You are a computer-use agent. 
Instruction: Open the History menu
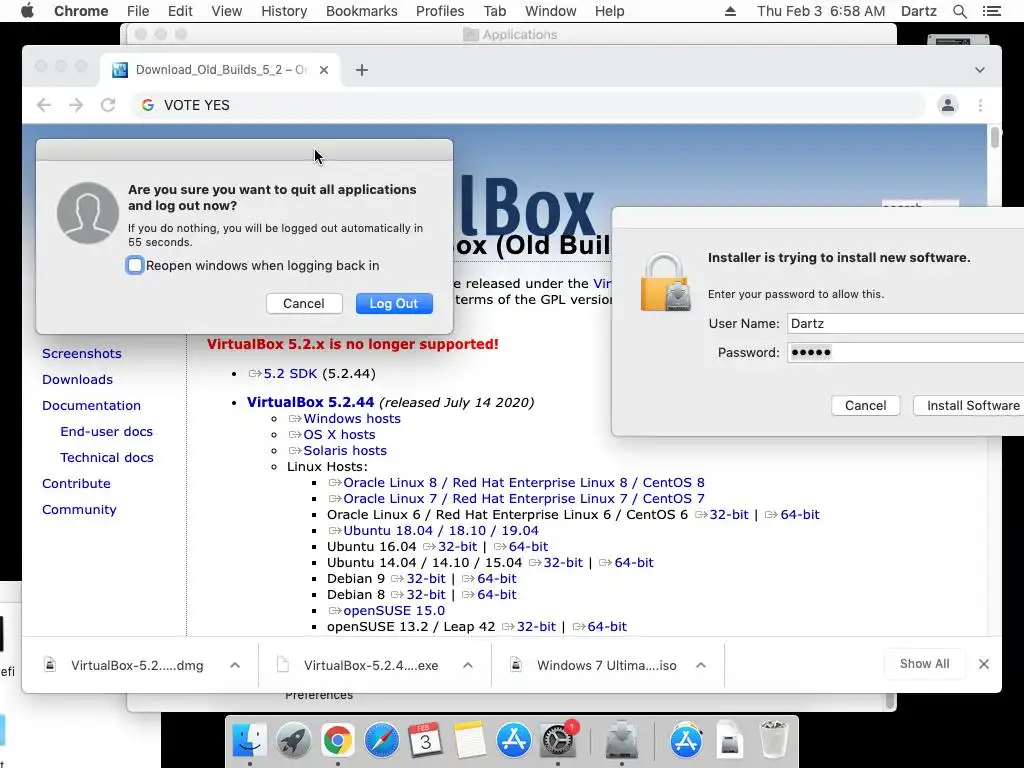coord(284,11)
